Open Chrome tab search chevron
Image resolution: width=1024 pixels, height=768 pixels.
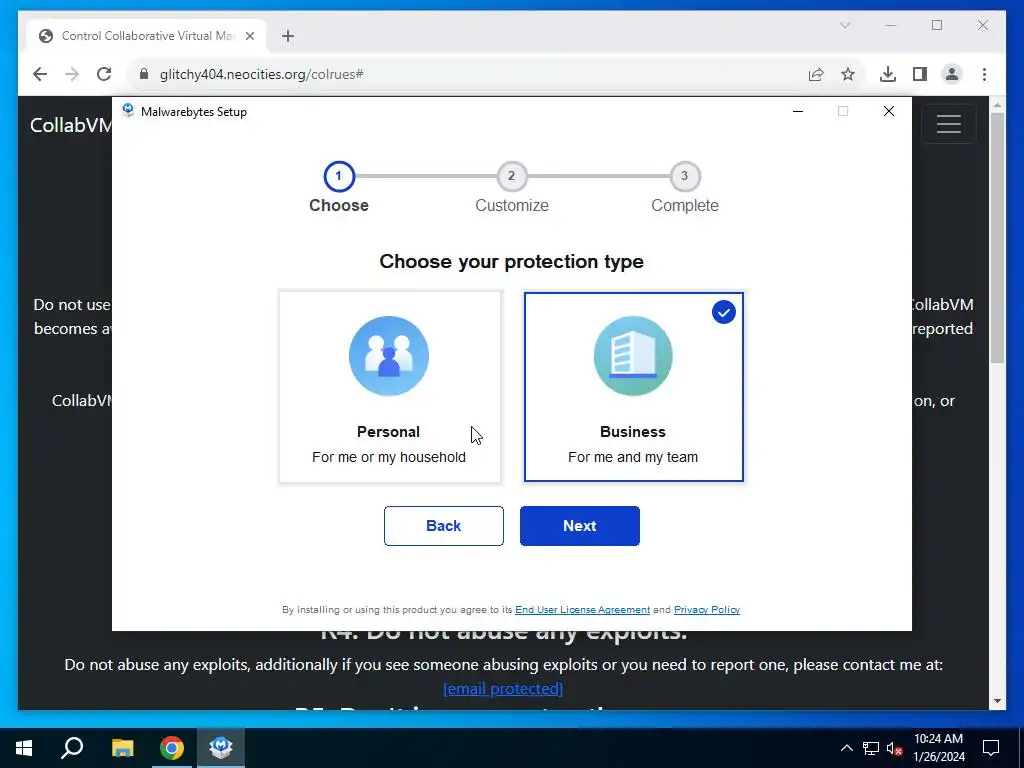845,25
